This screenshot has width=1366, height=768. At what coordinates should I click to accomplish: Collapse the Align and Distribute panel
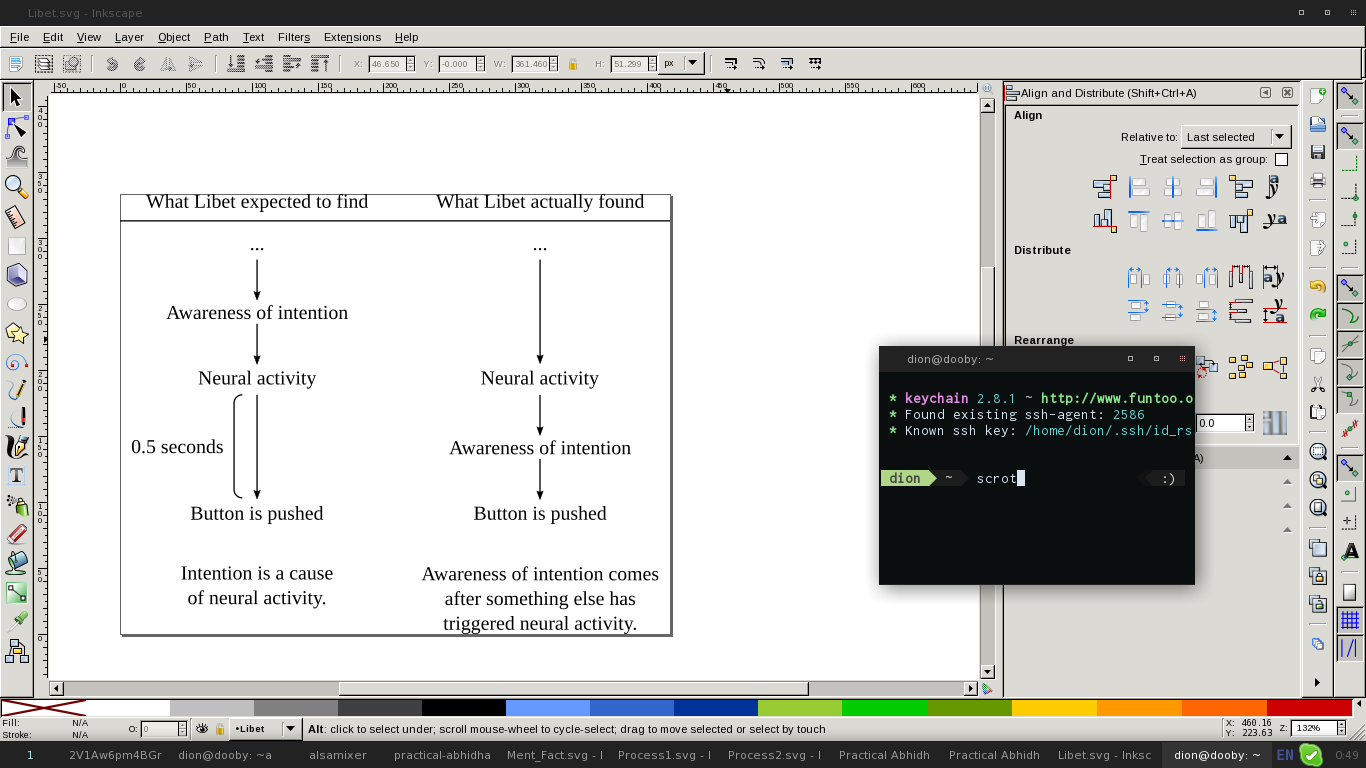click(x=1265, y=93)
